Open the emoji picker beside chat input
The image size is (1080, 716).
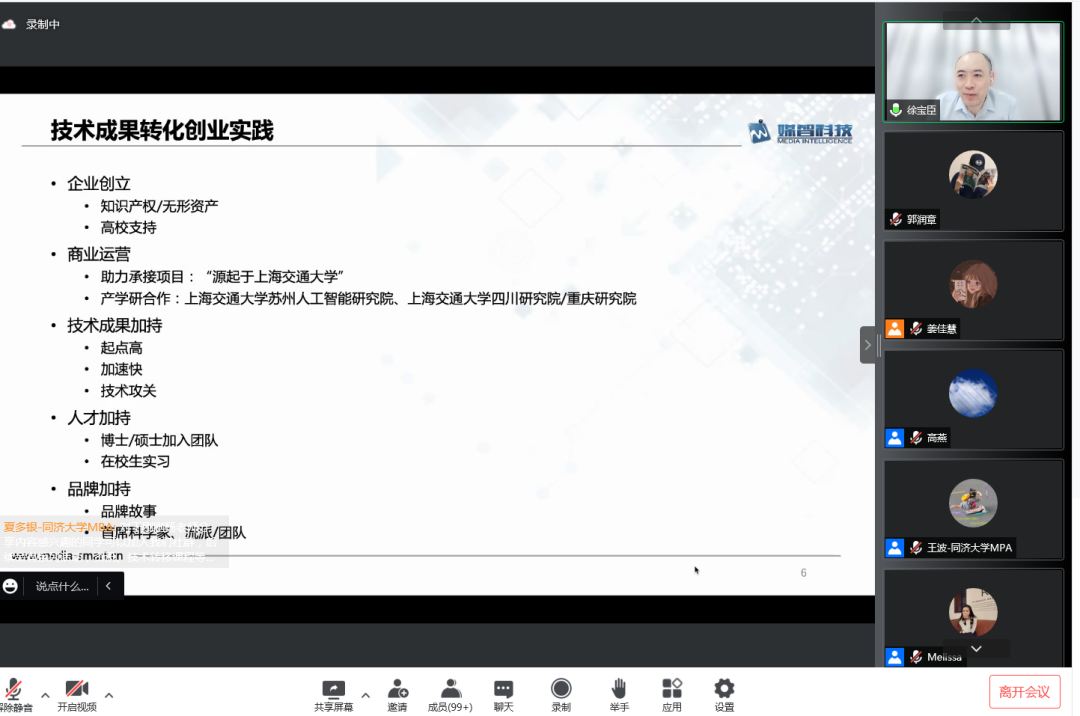pyautogui.click(x=9, y=585)
